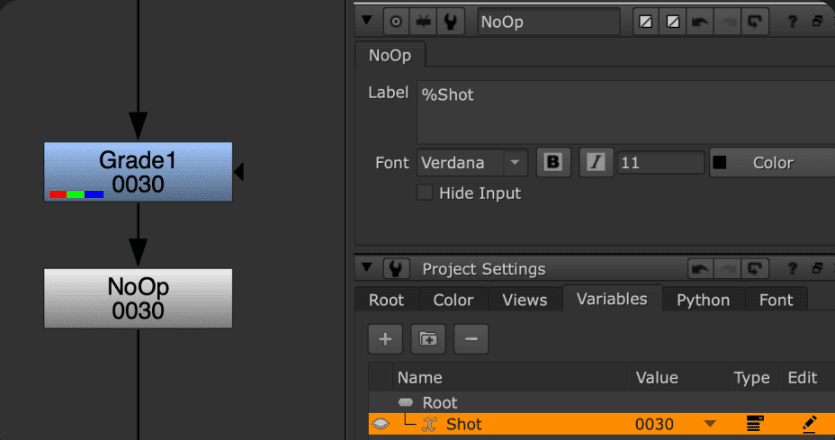
Task: Collapse the Project Settings panel
Action: [366, 269]
